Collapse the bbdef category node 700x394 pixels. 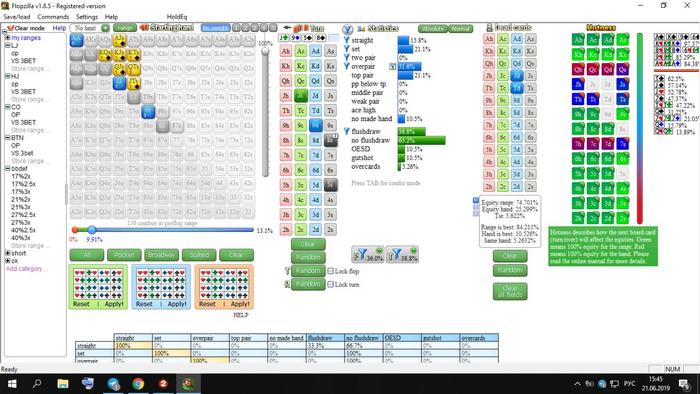coord(8,169)
